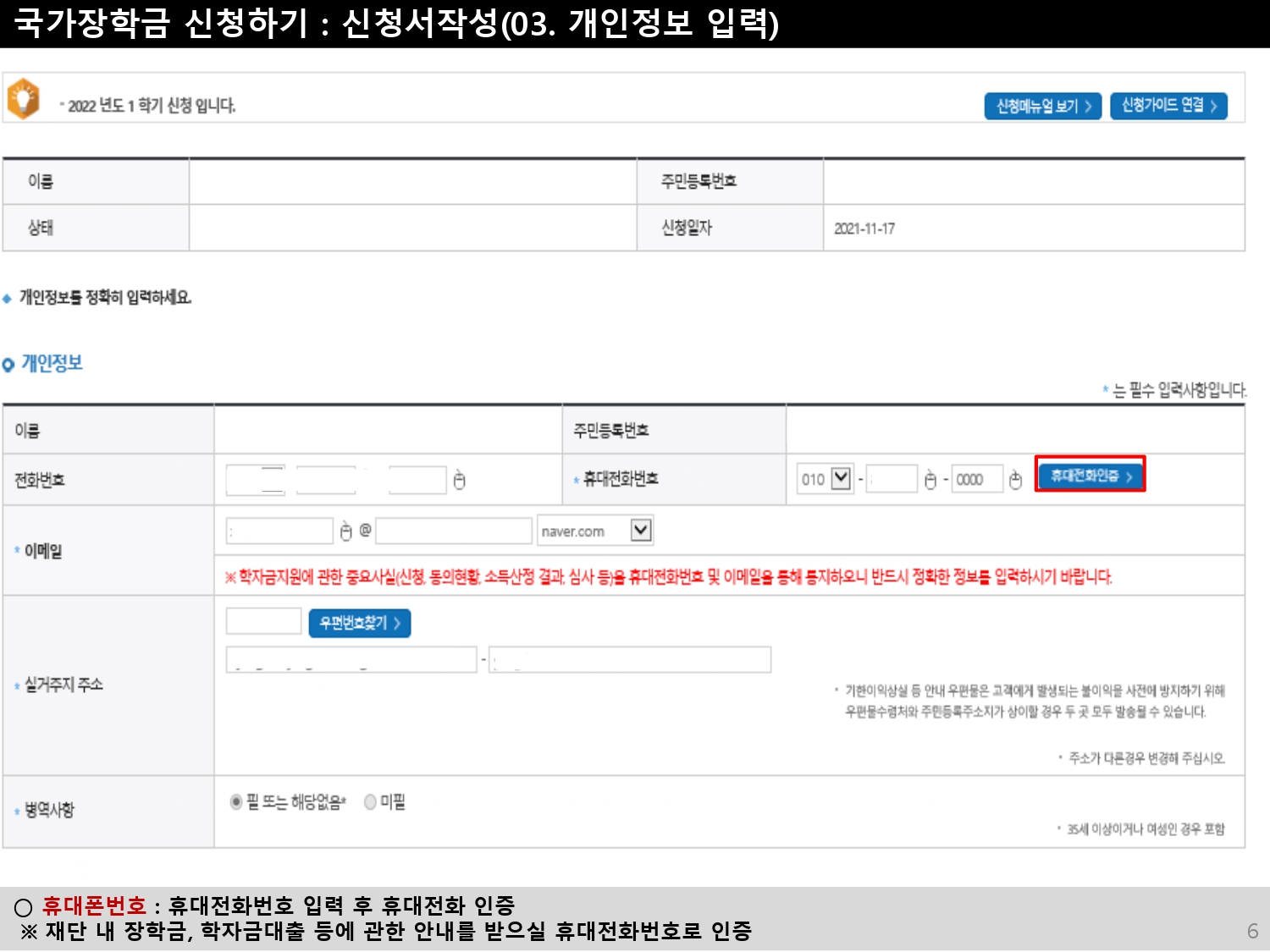Click the mouse icon beside 전화번호 field
The width and height of the screenshot is (1270, 952).
click(460, 480)
